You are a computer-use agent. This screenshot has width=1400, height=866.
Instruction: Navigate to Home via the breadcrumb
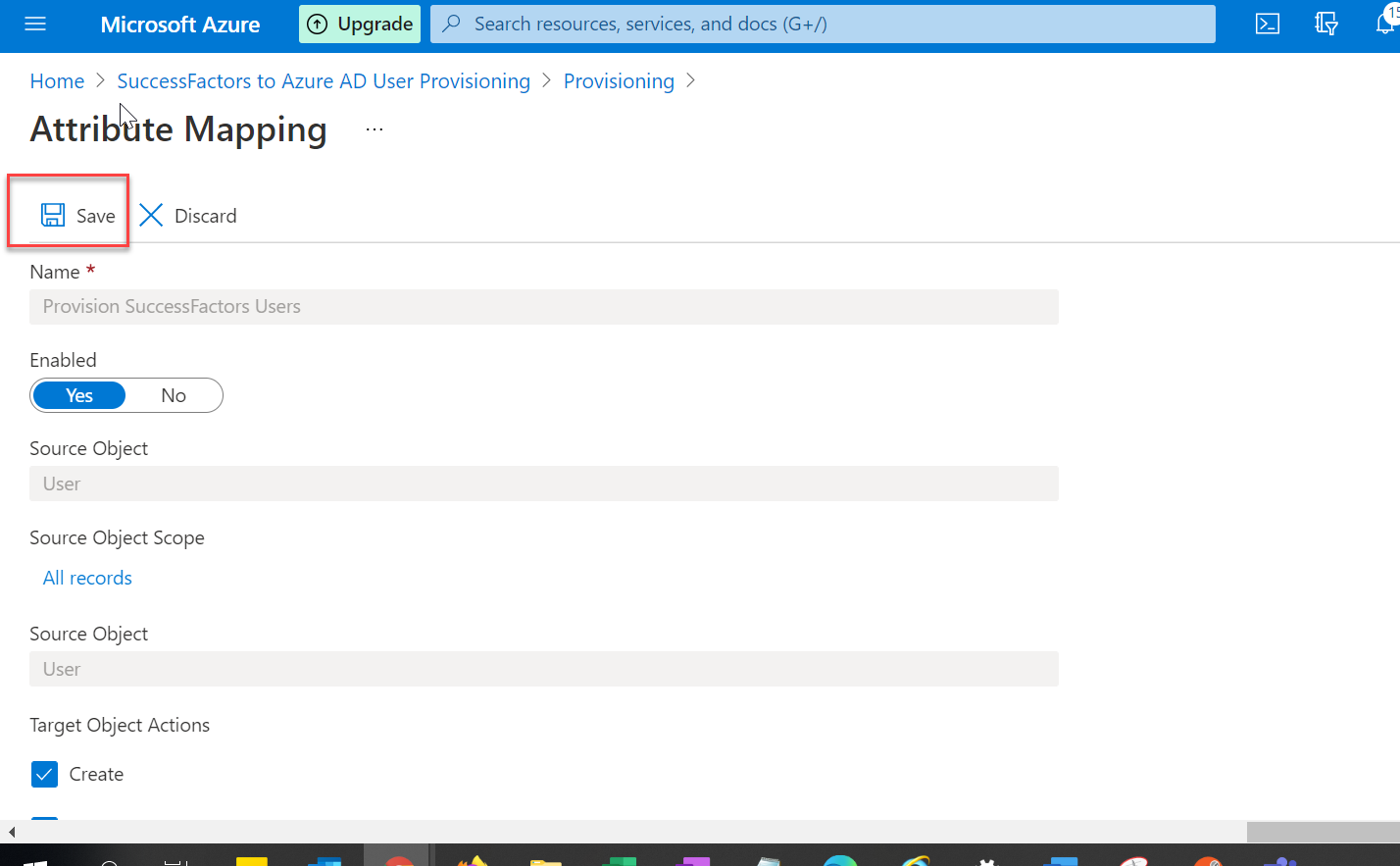(56, 81)
